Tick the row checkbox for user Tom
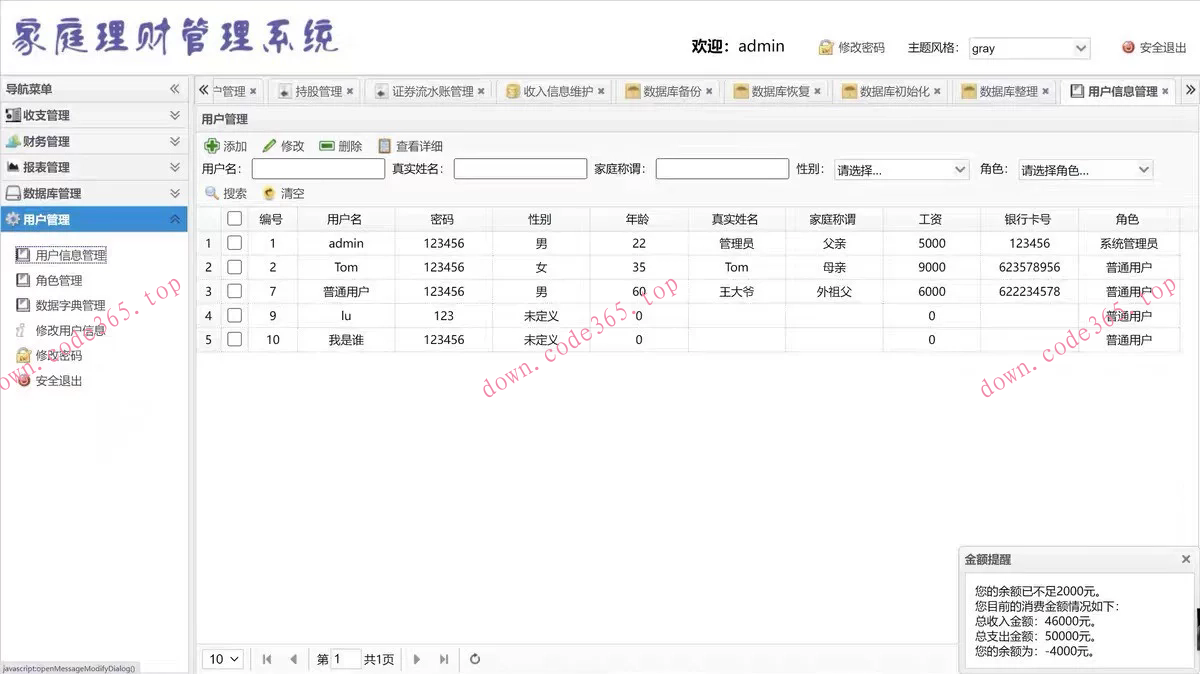 [234, 267]
